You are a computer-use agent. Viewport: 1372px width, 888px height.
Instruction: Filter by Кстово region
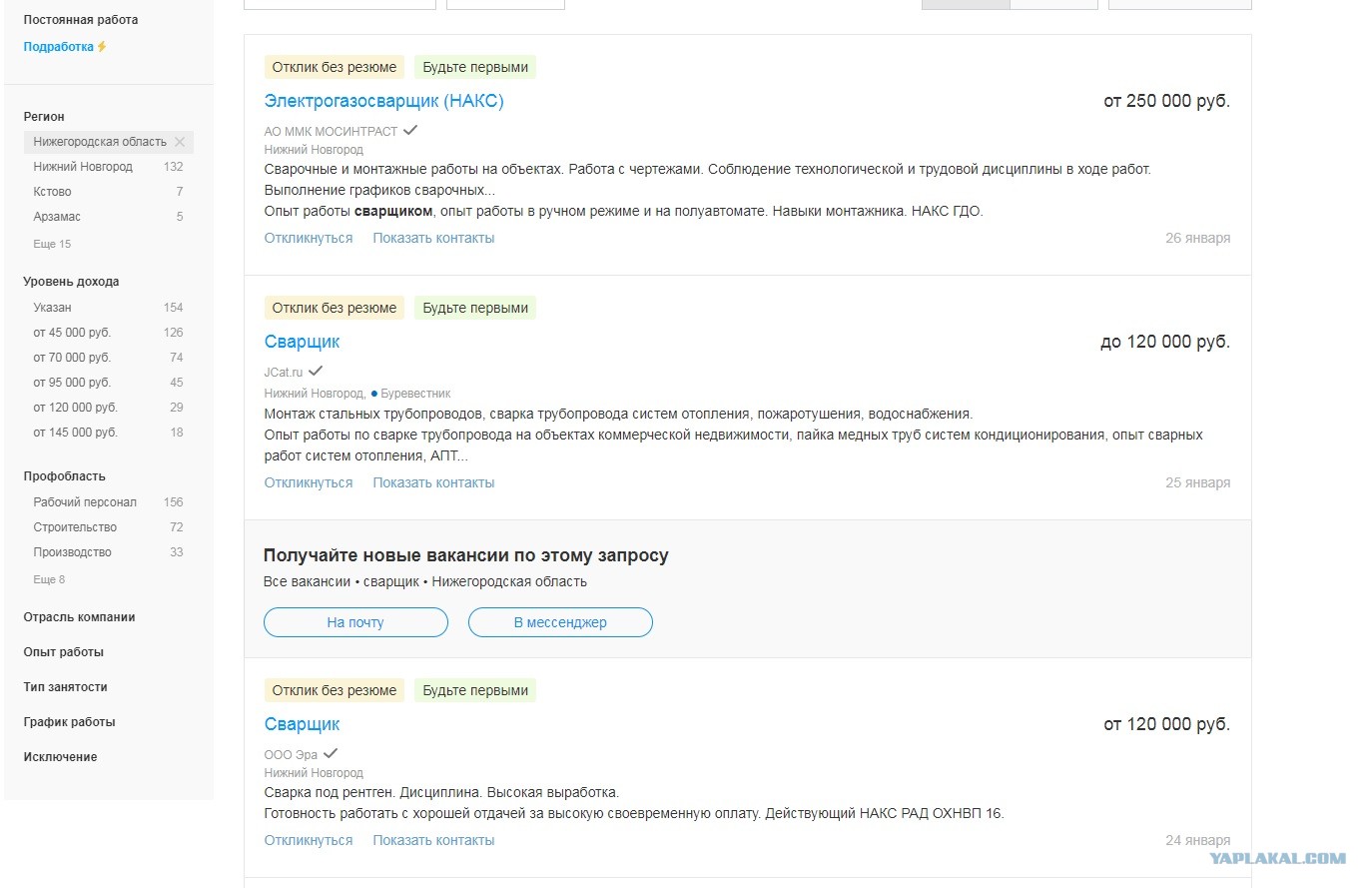[52, 192]
